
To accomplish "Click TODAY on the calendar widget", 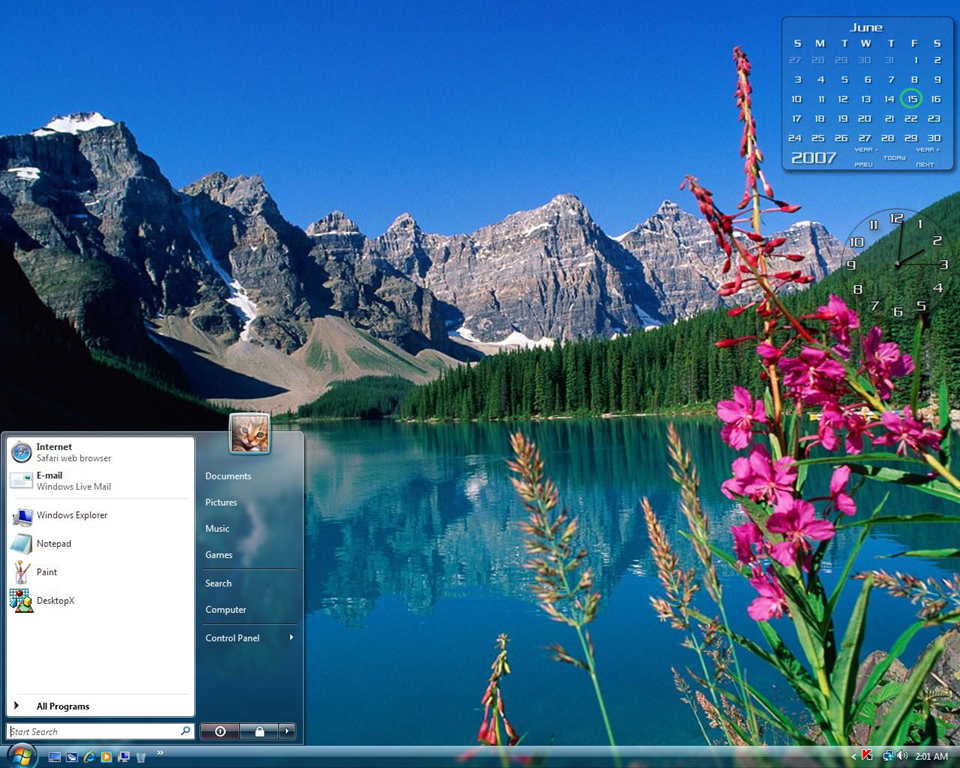I will (894, 157).
